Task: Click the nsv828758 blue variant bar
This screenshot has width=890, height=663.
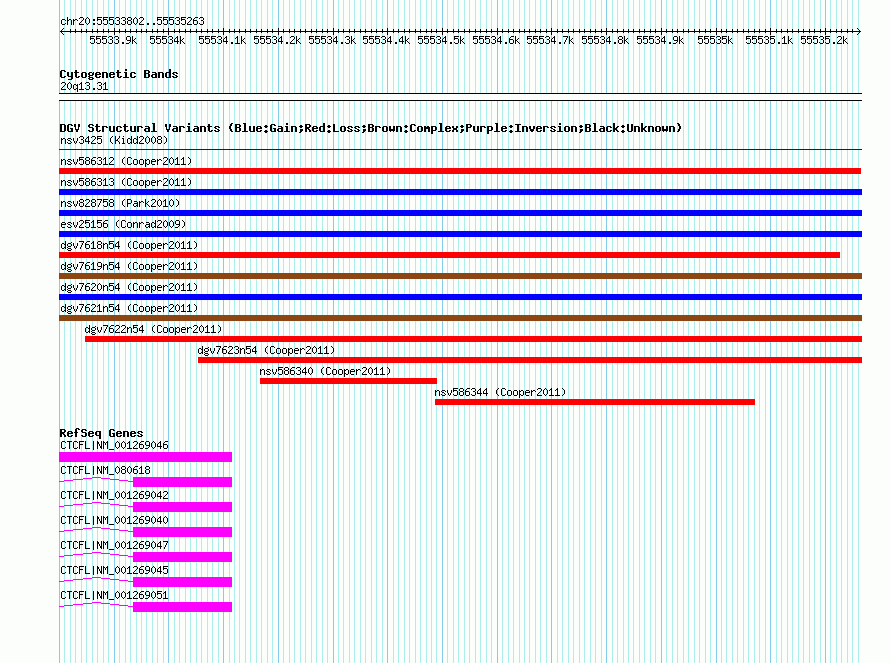Action: point(460,213)
